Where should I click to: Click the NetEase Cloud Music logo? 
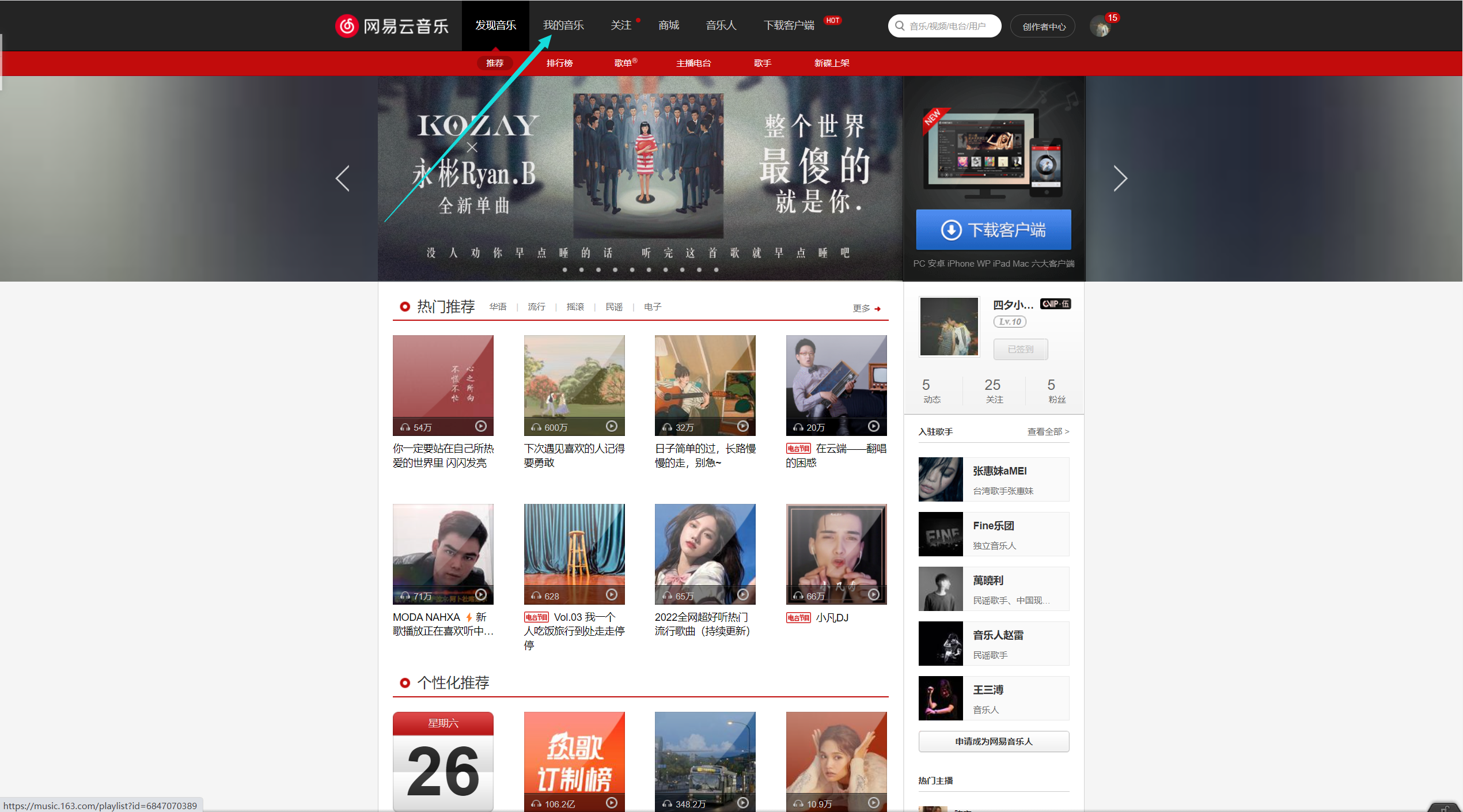(392, 26)
